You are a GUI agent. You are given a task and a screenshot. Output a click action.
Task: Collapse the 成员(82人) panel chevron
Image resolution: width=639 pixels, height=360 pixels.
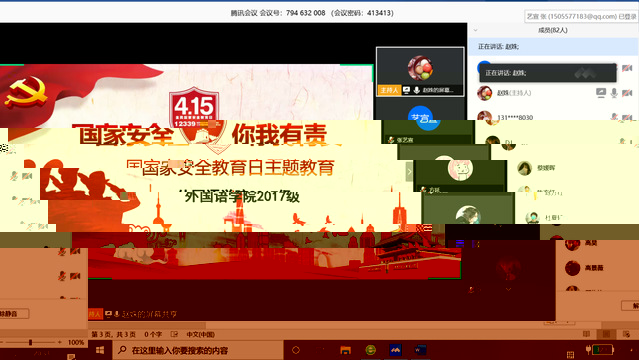[475, 30]
